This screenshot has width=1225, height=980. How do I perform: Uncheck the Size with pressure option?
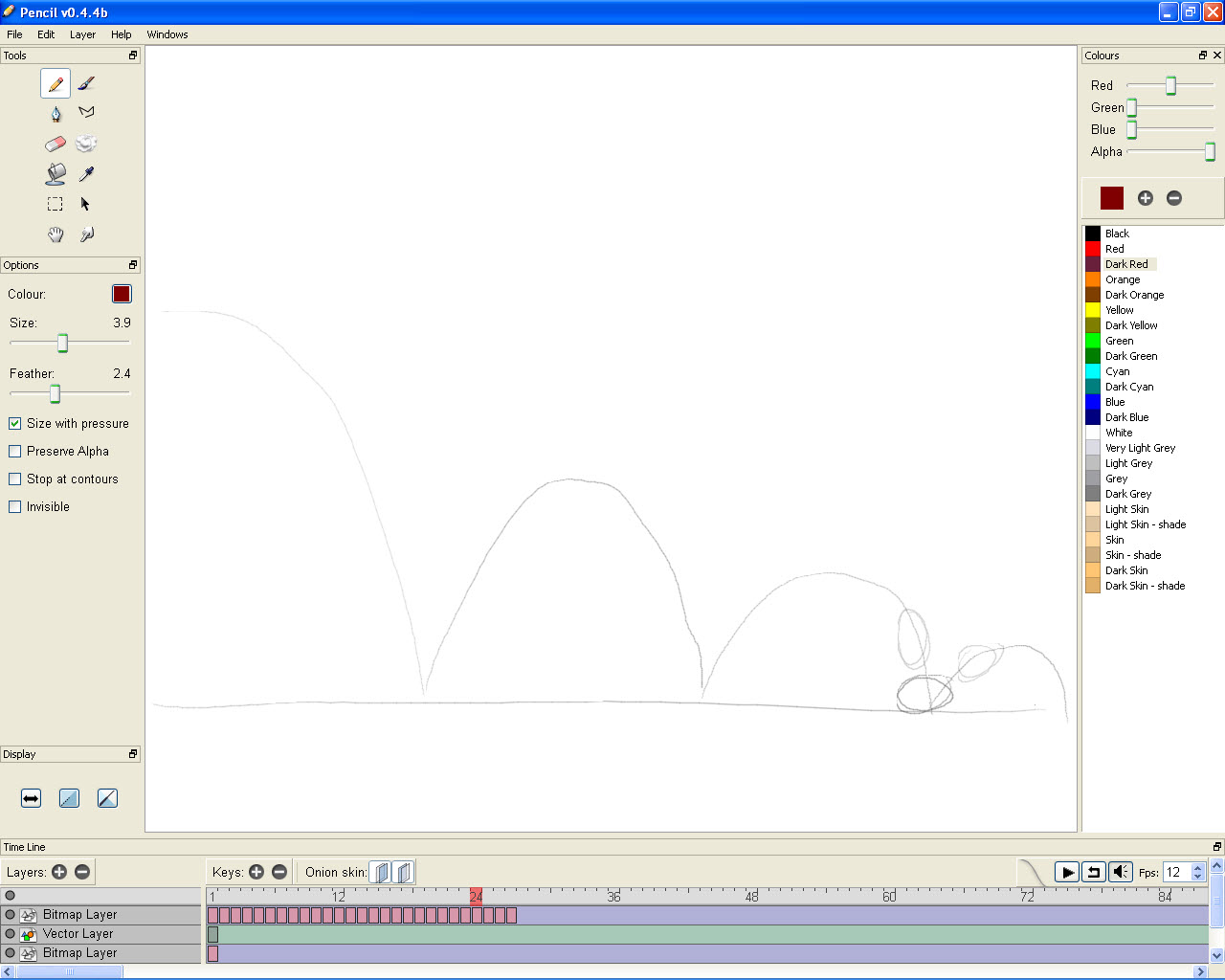pyautogui.click(x=15, y=423)
